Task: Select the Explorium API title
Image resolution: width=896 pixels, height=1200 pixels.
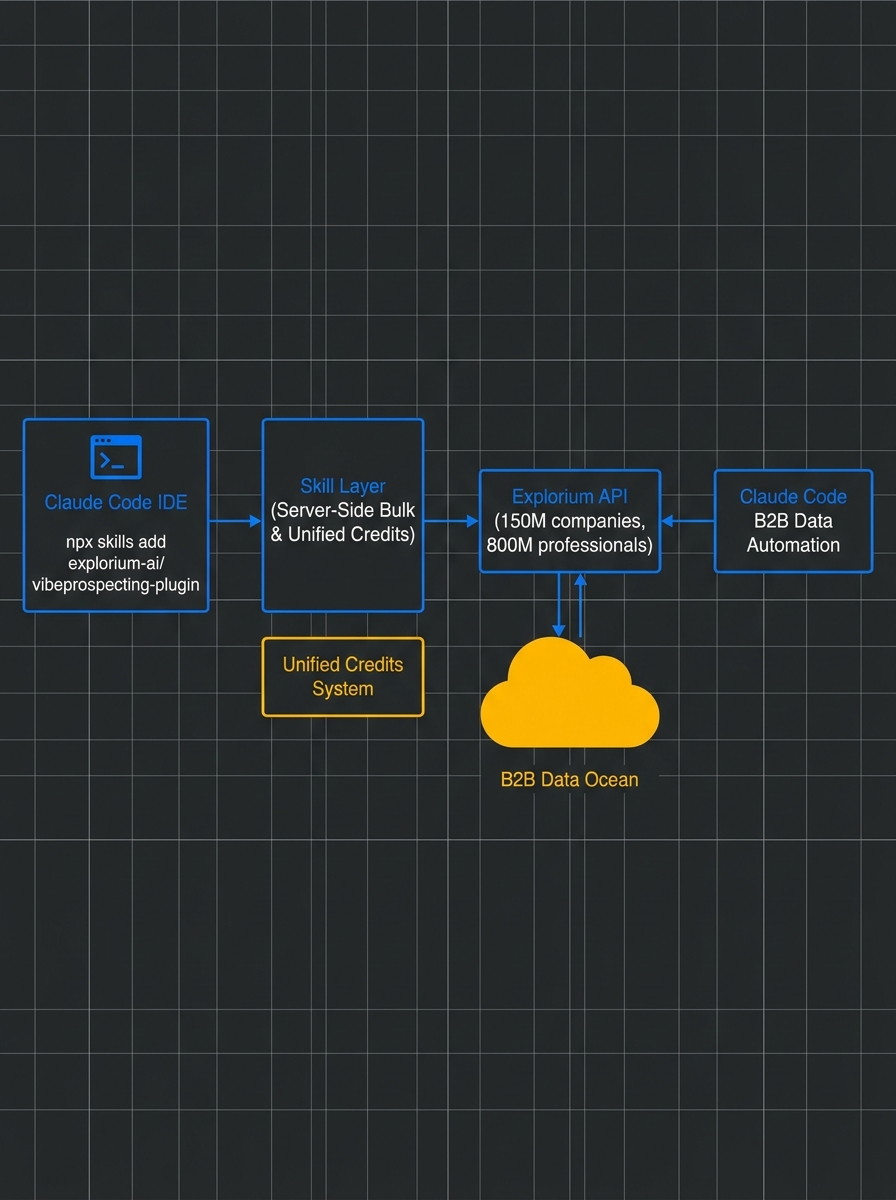Action: click(570, 496)
